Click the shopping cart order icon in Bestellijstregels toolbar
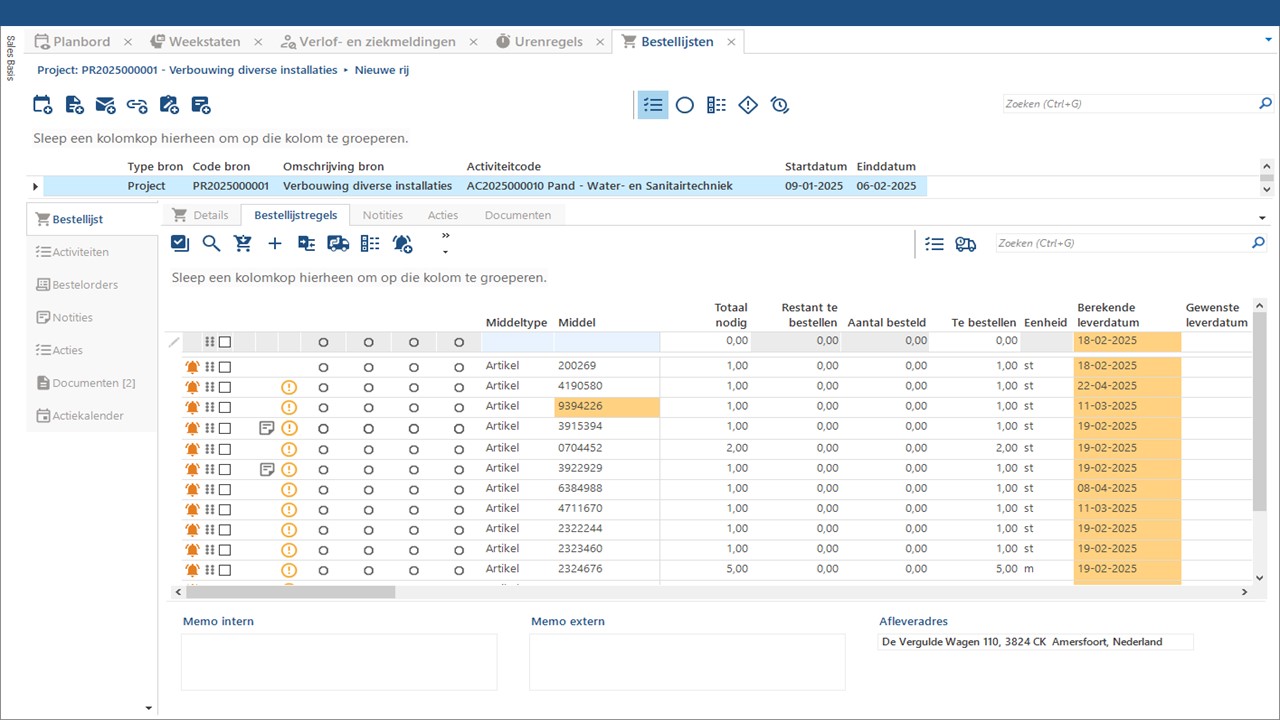This screenshot has height=720, width=1280. 242,243
